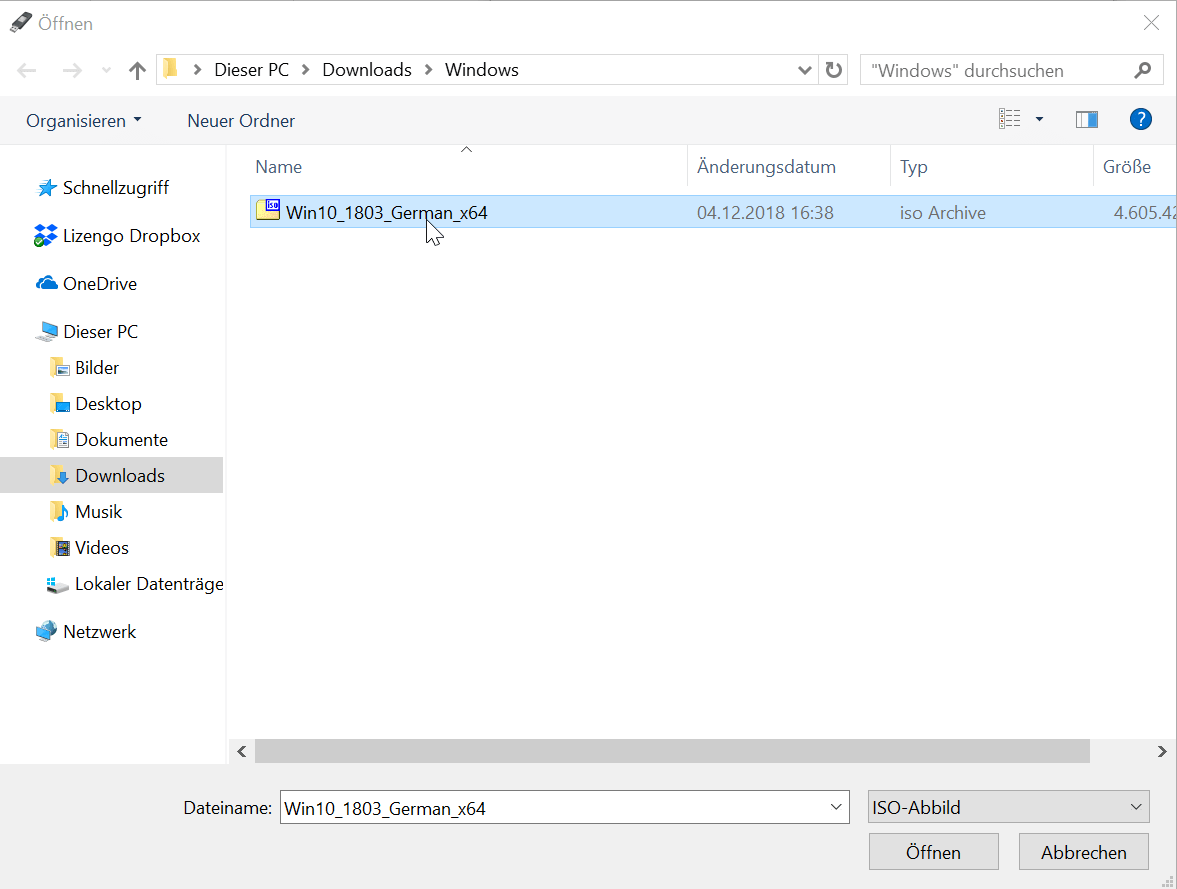Open the Musik folder
This screenshot has height=889, width=1177.
[98, 512]
